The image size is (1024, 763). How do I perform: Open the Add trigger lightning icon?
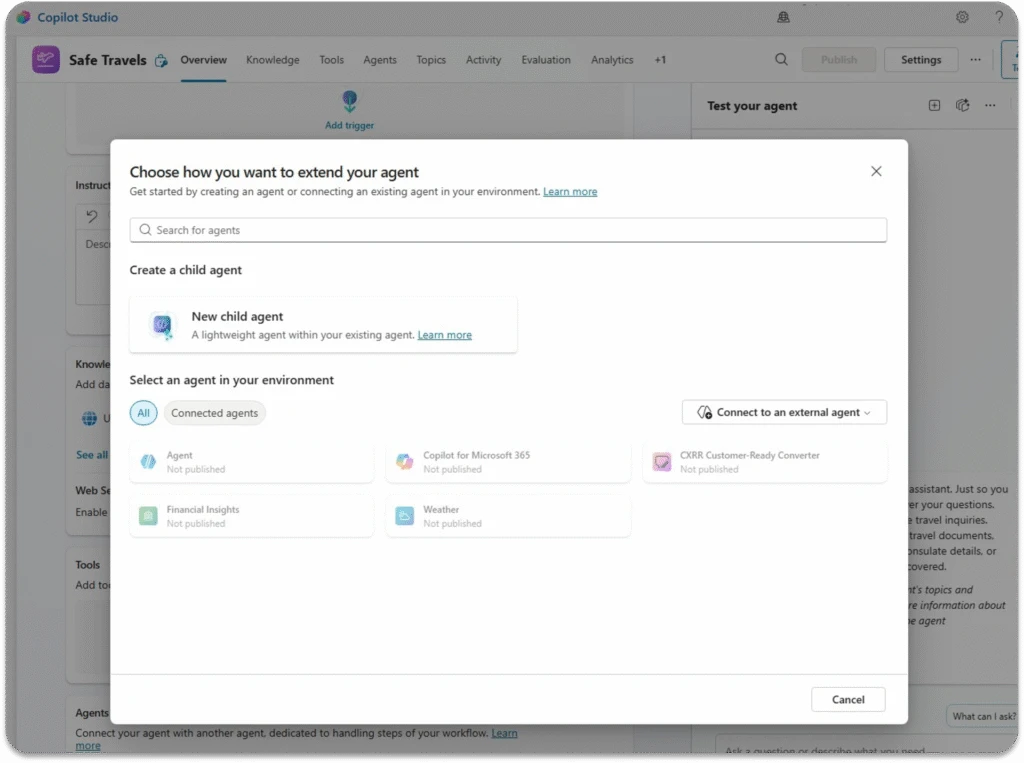point(349,100)
